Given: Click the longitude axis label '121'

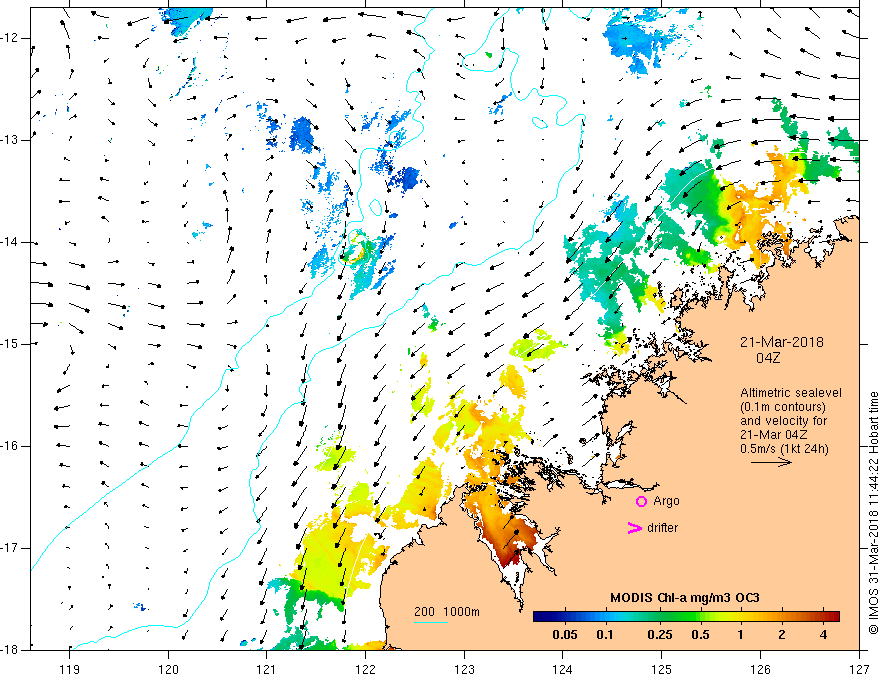Looking at the screenshot, I should (267, 669).
